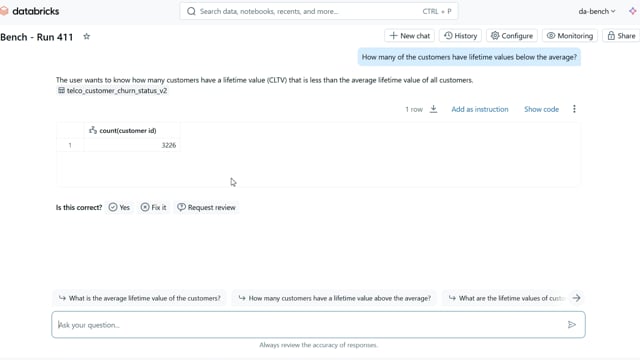Show more suggested questions with arrow

576,298
